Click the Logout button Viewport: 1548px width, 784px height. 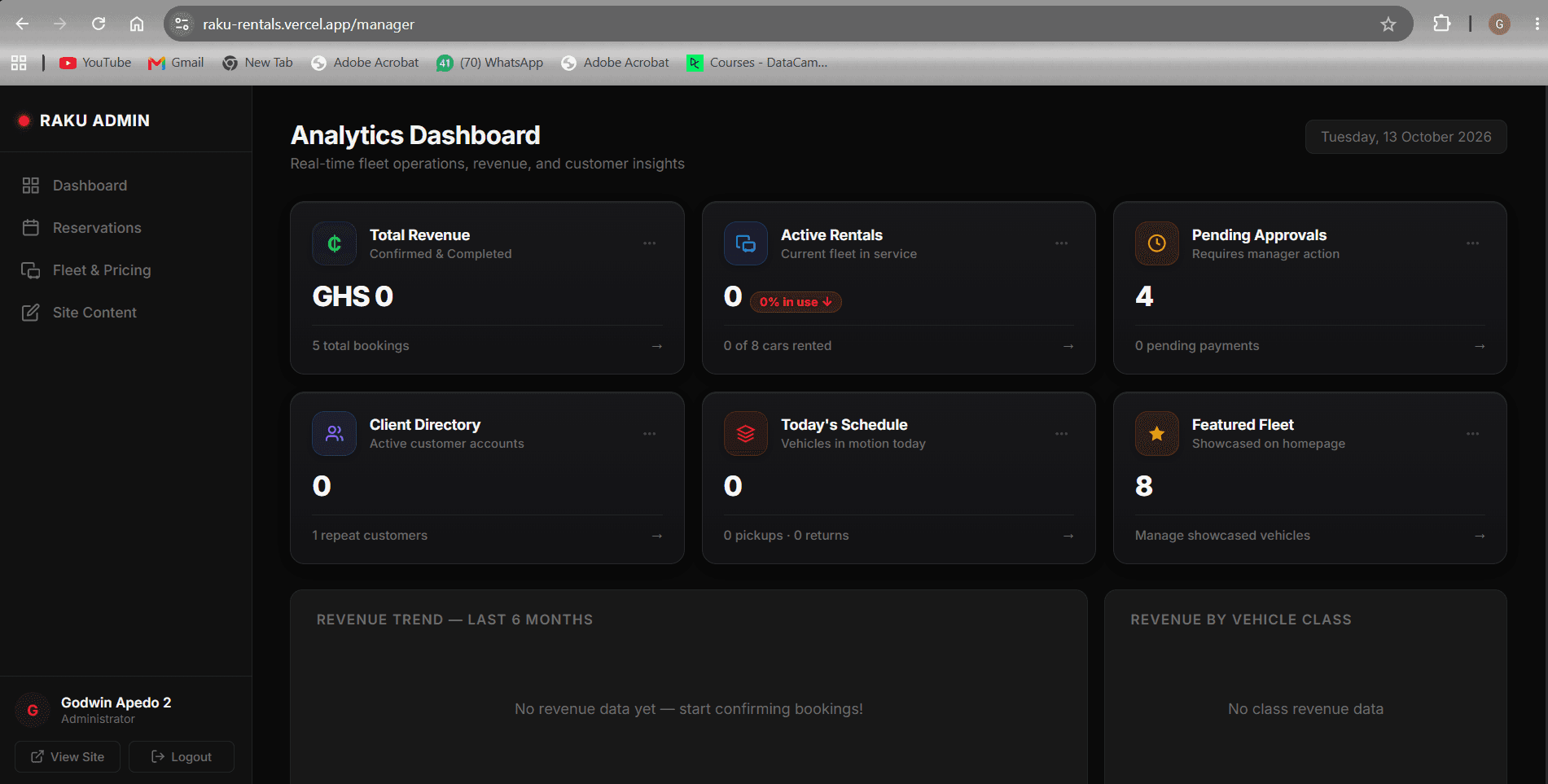[181, 756]
